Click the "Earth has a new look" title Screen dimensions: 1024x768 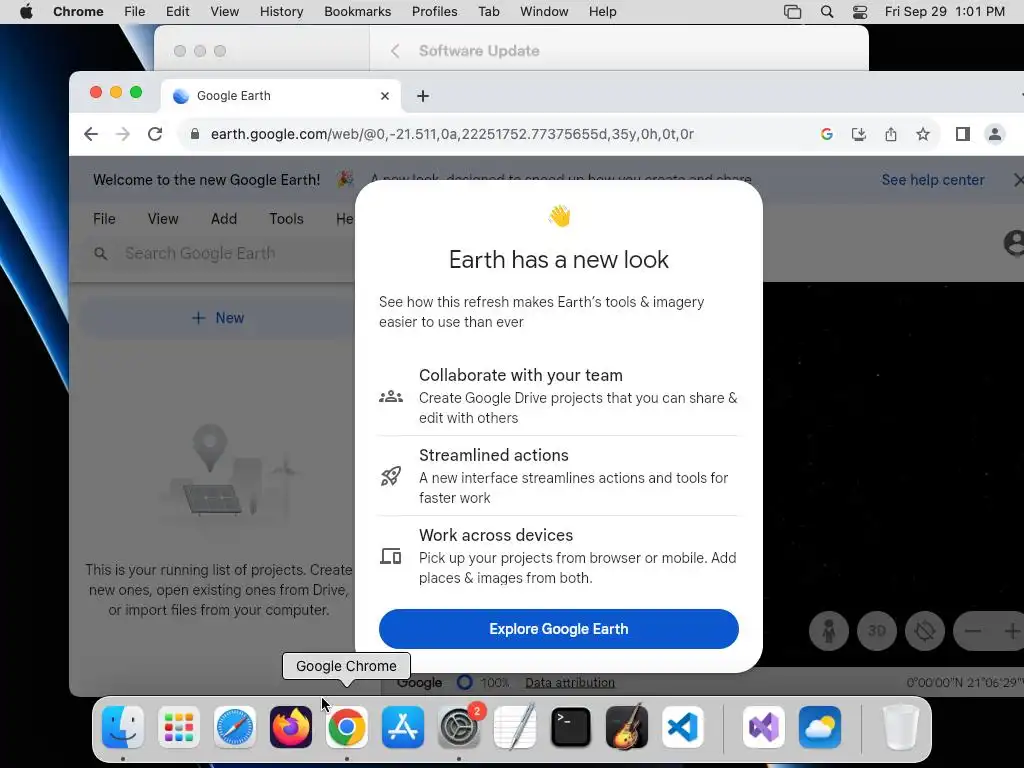559,260
